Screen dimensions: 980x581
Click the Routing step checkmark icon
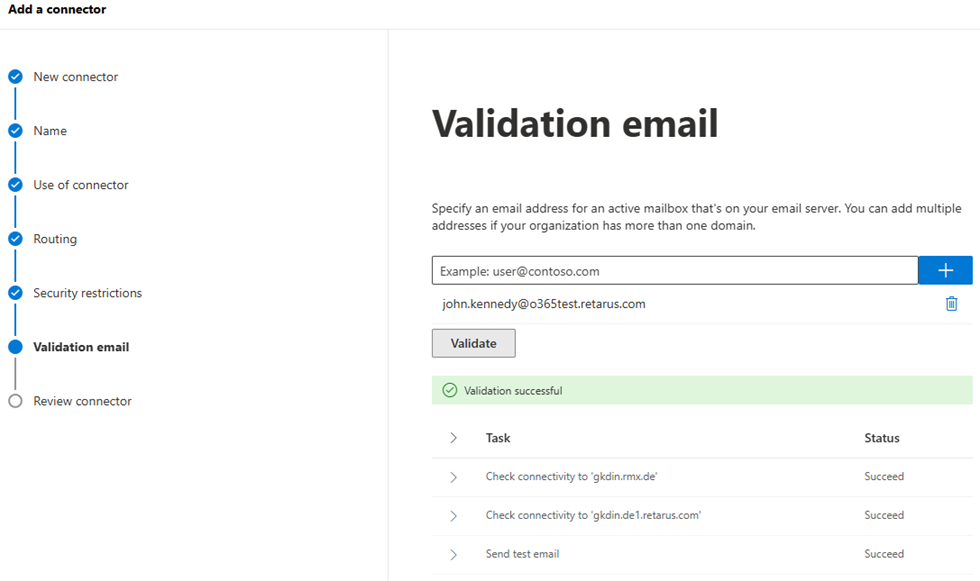[15, 239]
